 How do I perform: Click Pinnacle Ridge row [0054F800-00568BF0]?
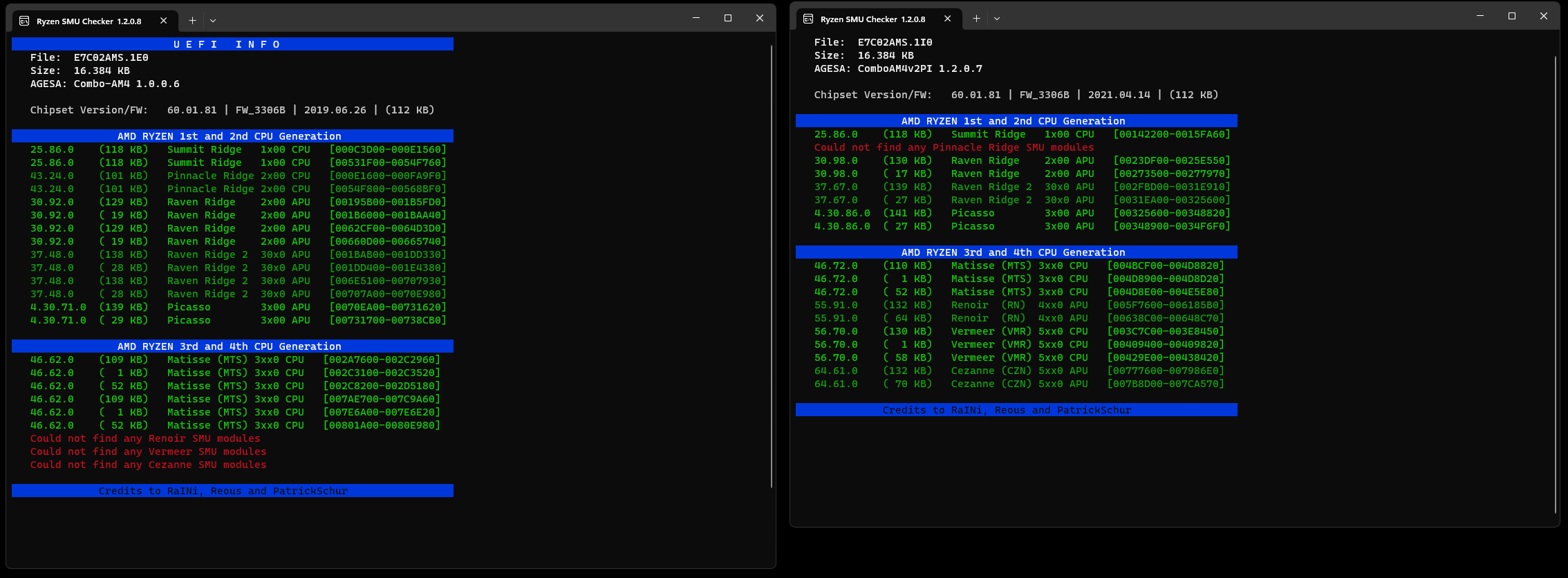click(x=239, y=189)
